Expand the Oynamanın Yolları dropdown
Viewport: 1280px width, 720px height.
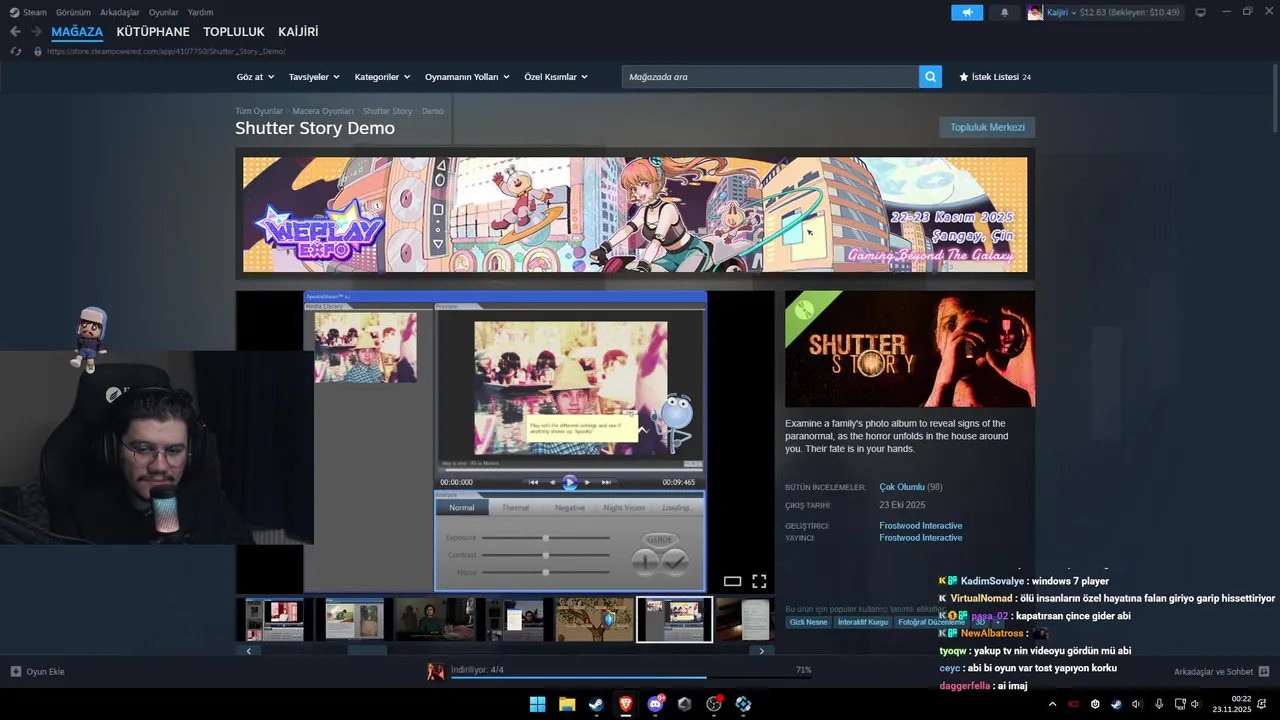[x=467, y=77]
